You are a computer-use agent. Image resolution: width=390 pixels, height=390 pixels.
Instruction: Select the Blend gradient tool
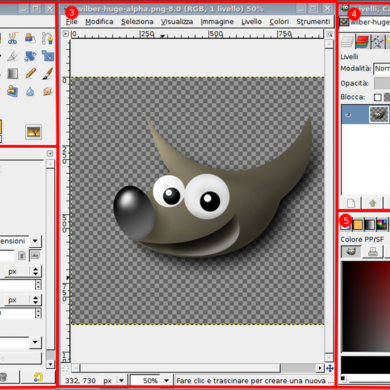pyautogui.click(x=12, y=74)
